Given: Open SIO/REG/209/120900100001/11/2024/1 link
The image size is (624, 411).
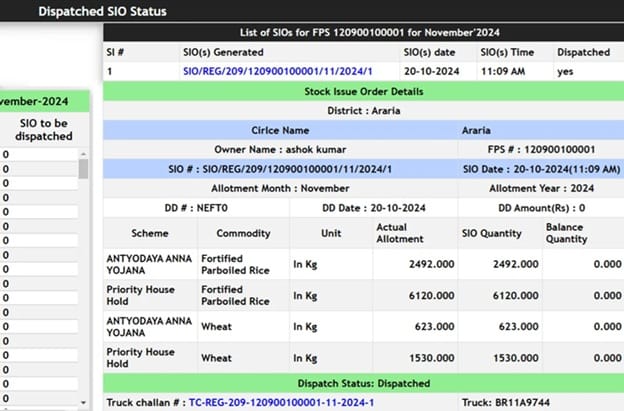Looking at the screenshot, I should [277, 71].
